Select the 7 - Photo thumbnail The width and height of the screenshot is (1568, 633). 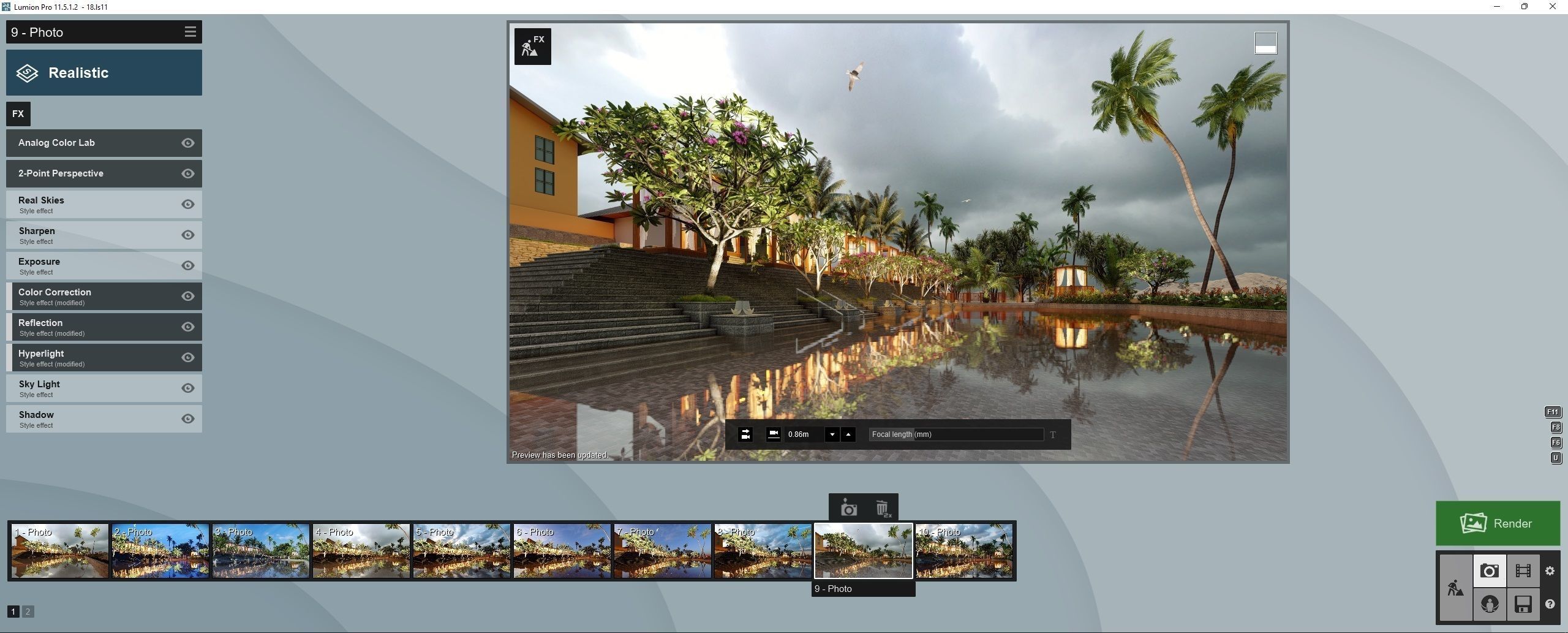(663, 551)
